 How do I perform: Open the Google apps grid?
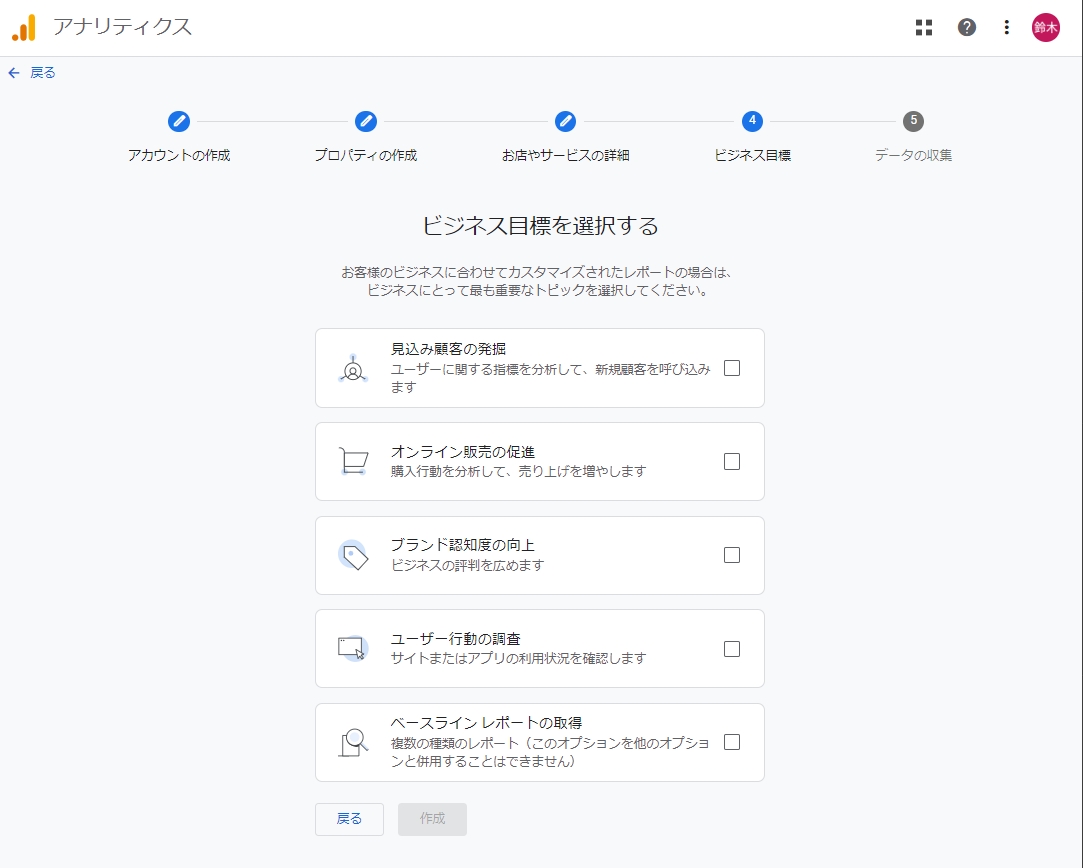point(924,28)
